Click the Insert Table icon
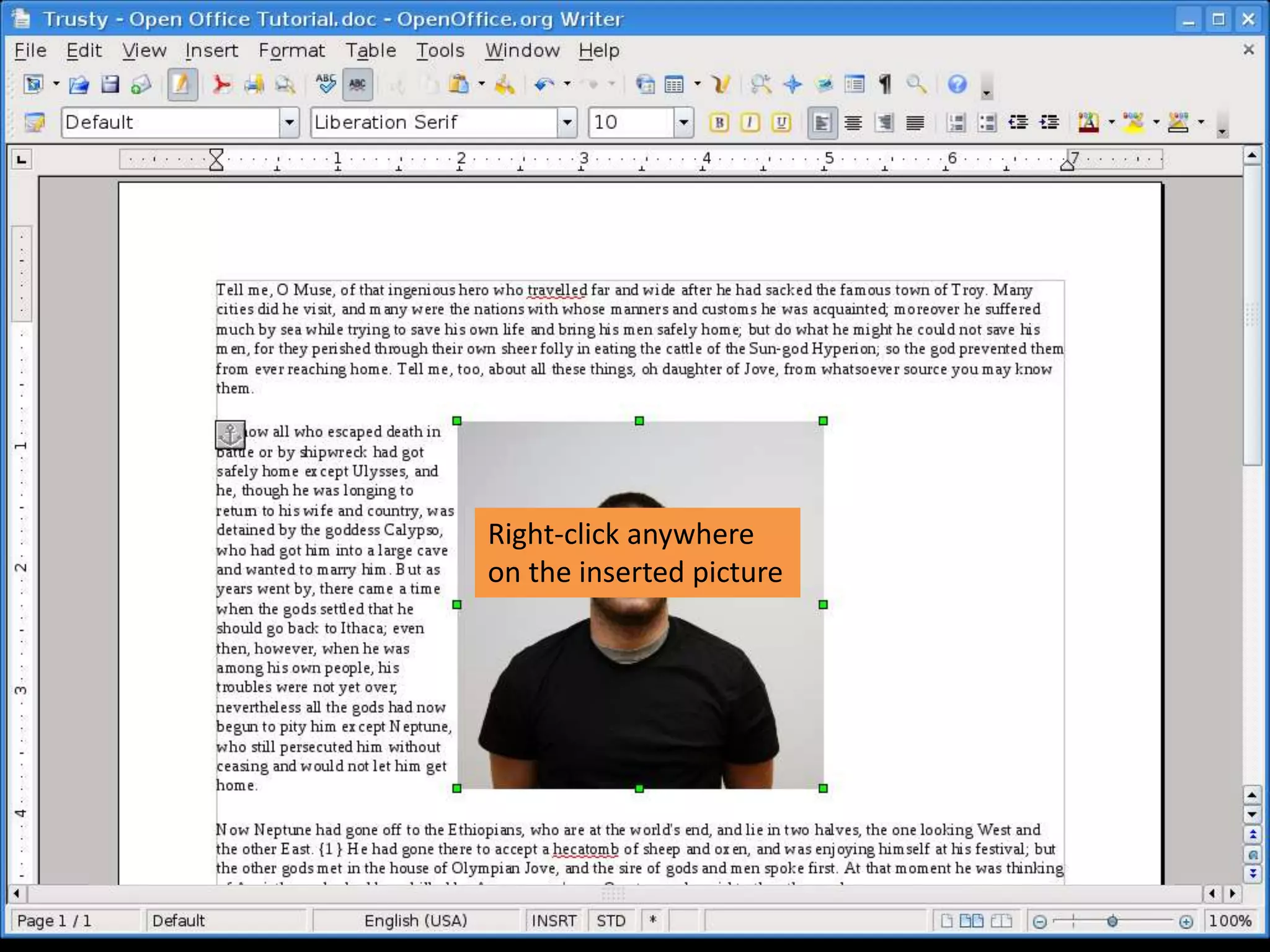The width and height of the screenshot is (1270, 952). 674,84
